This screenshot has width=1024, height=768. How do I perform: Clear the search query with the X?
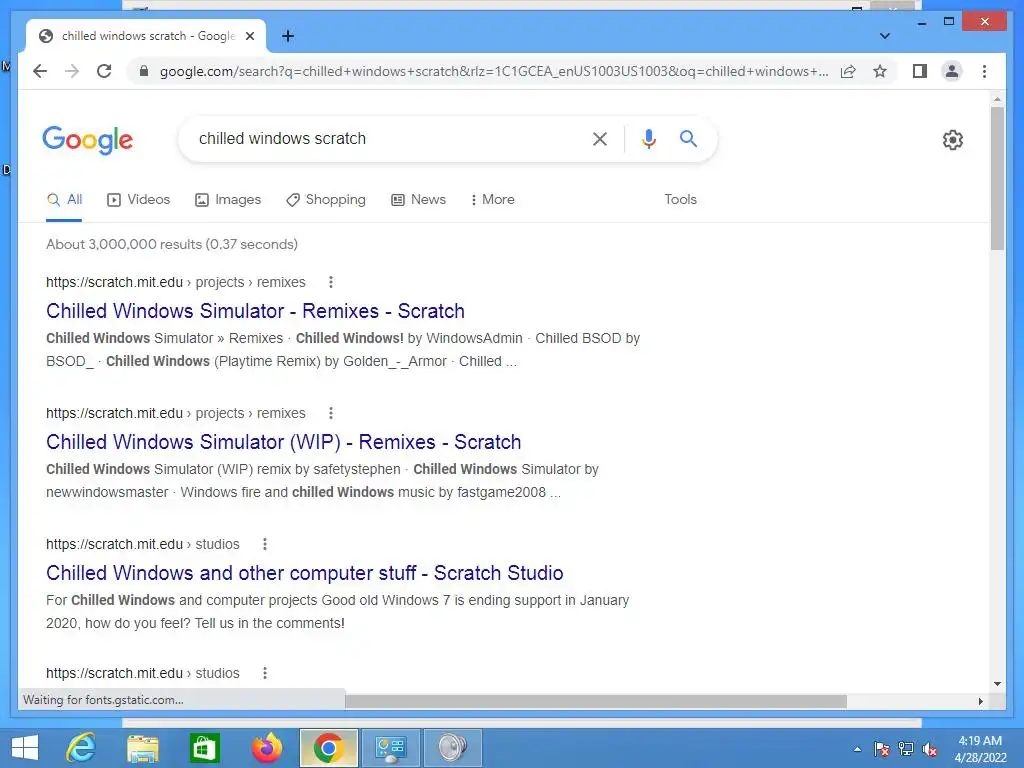(600, 138)
